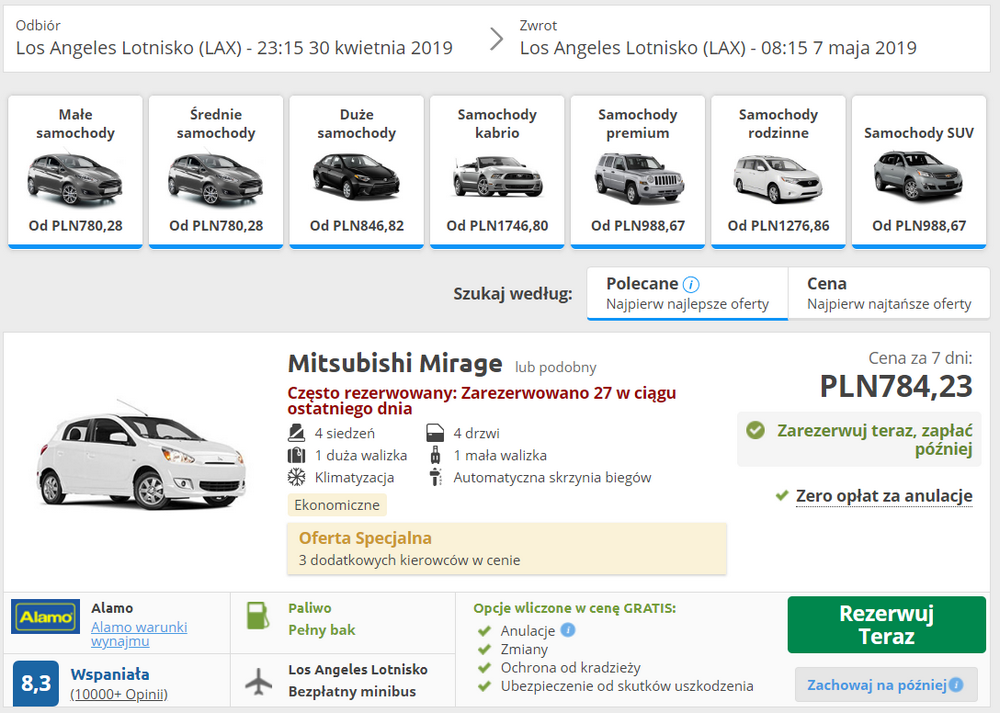Click the white Mitsubishi Mirage car image

tap(141, 454)
